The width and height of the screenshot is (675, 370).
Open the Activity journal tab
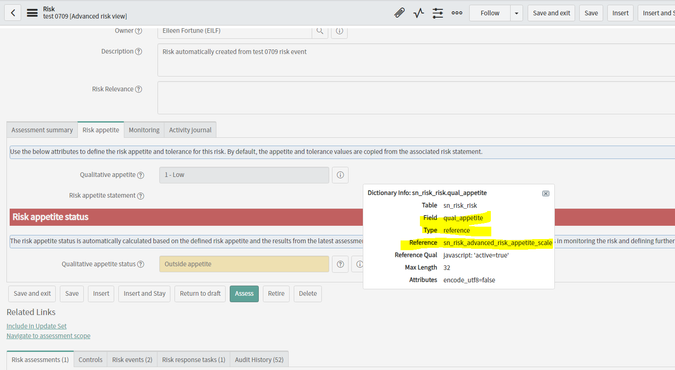coord(190,130)
